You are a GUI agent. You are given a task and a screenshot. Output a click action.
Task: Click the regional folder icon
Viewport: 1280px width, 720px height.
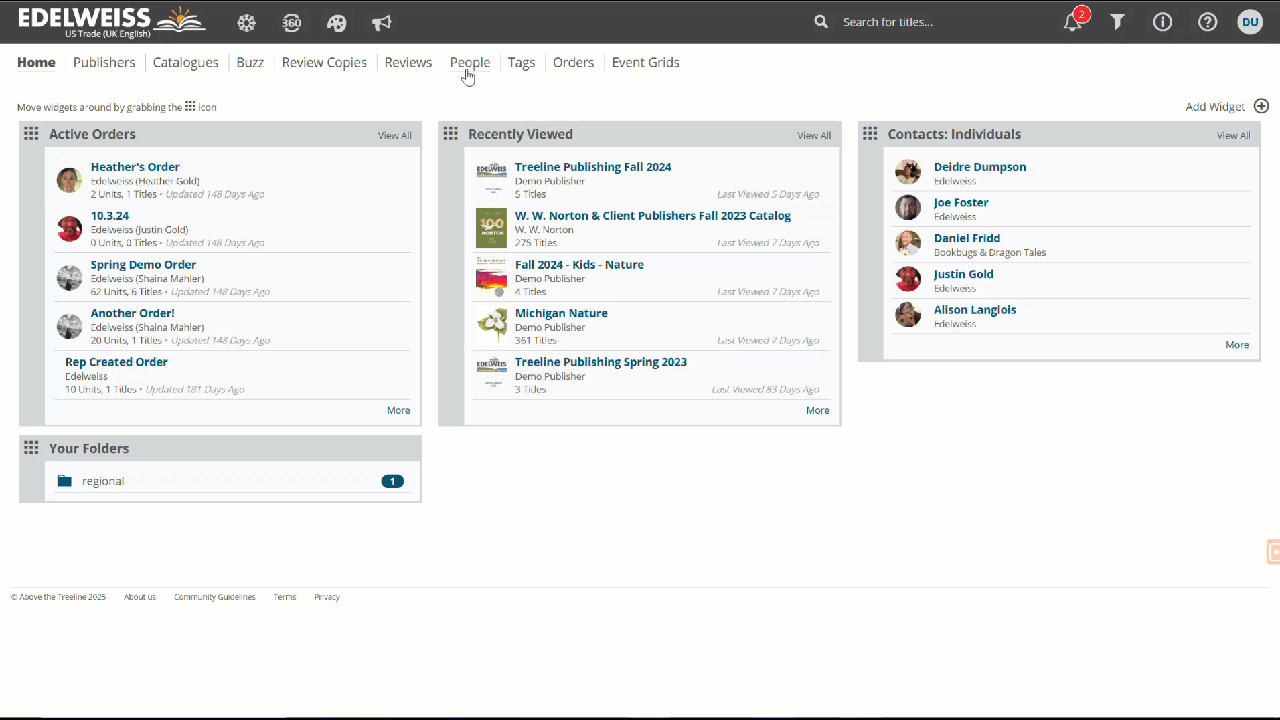click(65, 481)
